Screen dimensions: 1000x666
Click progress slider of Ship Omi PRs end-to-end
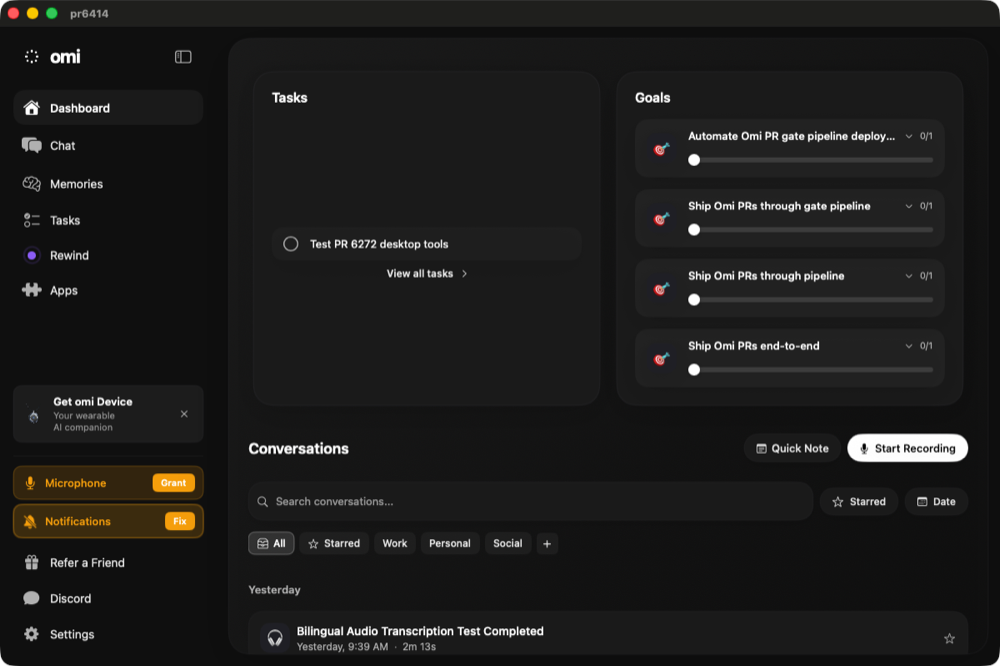811,369
